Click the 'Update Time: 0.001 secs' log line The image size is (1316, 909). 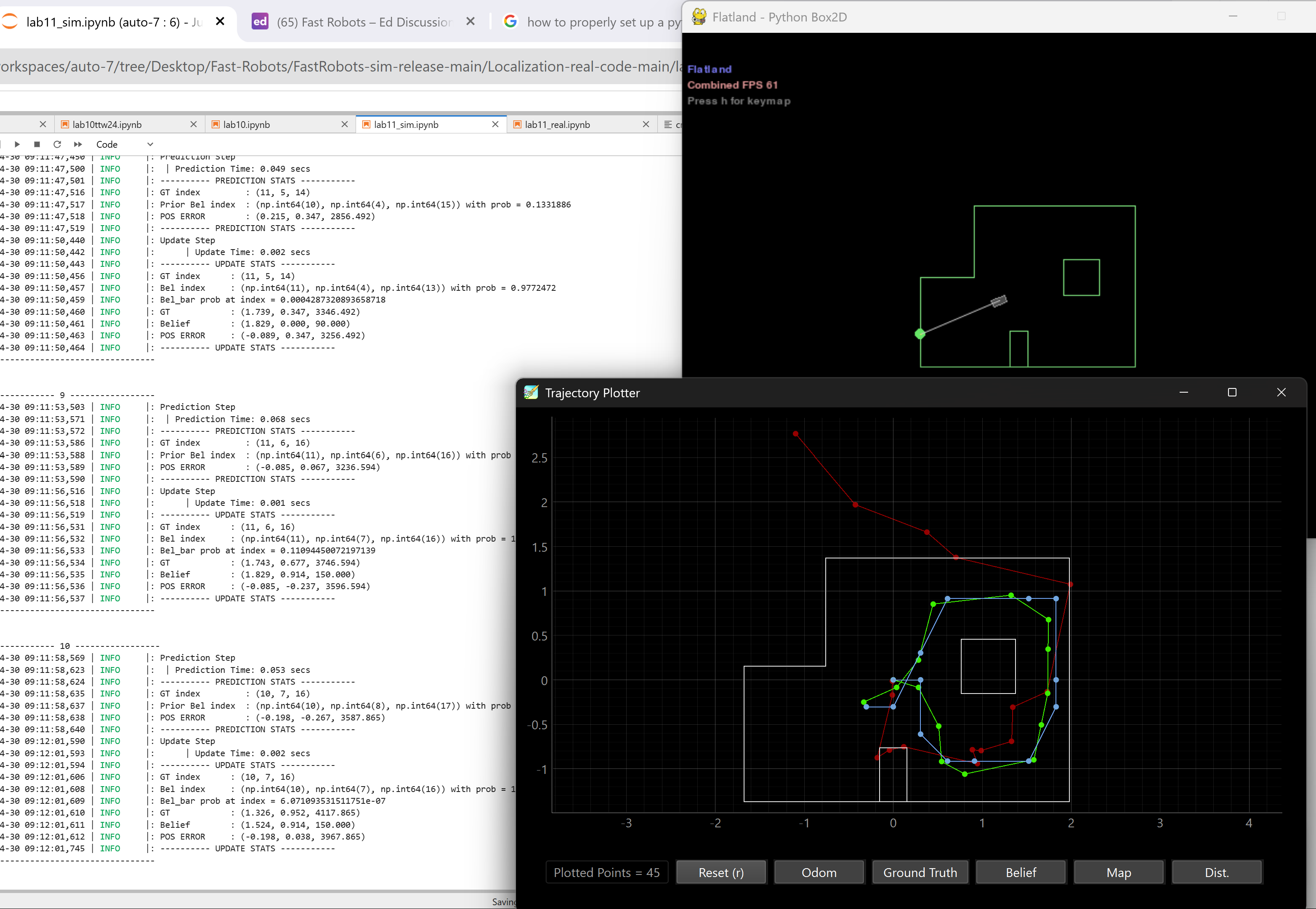(252, 502)
